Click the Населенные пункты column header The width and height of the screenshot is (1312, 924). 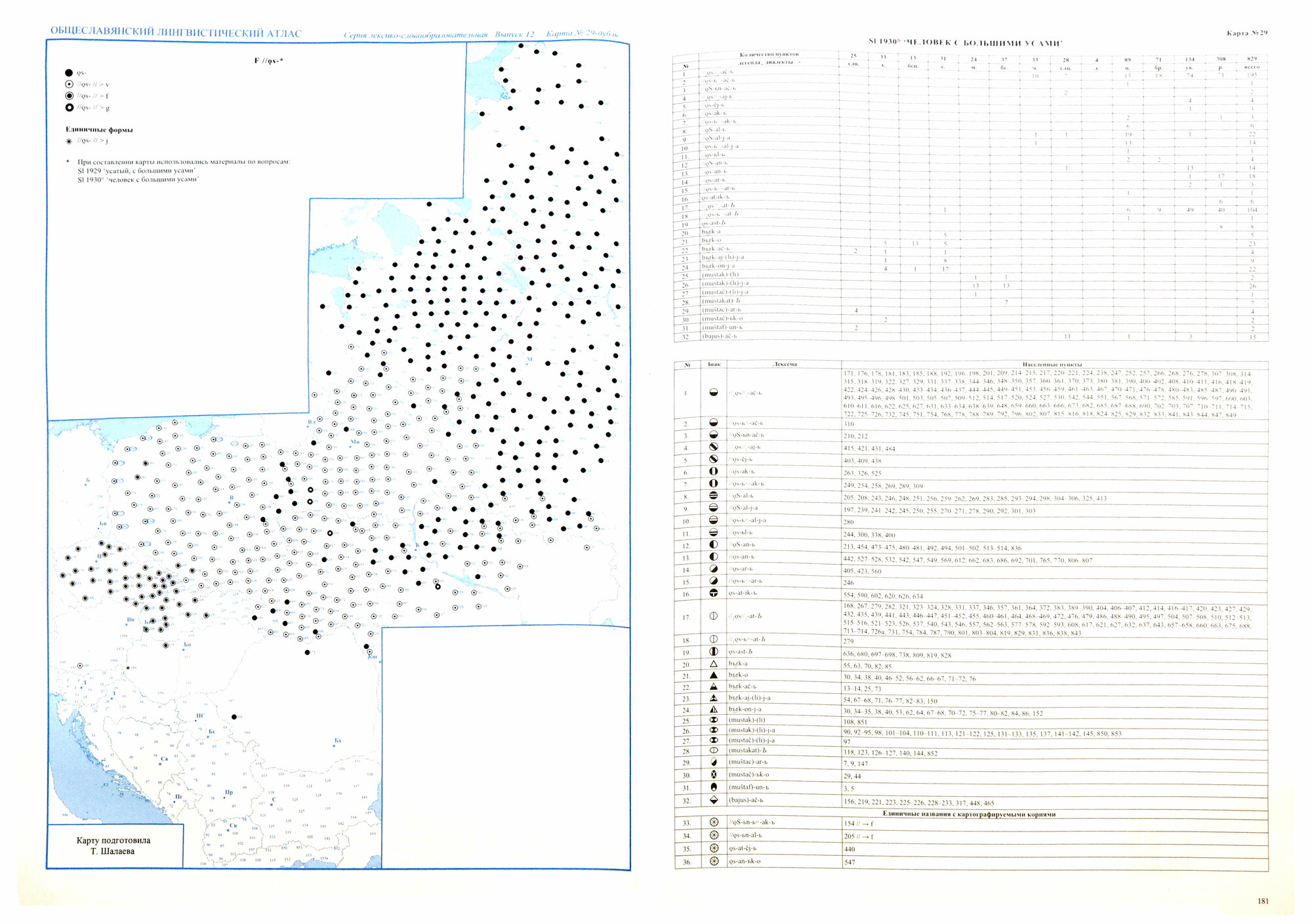[1052, 365]
